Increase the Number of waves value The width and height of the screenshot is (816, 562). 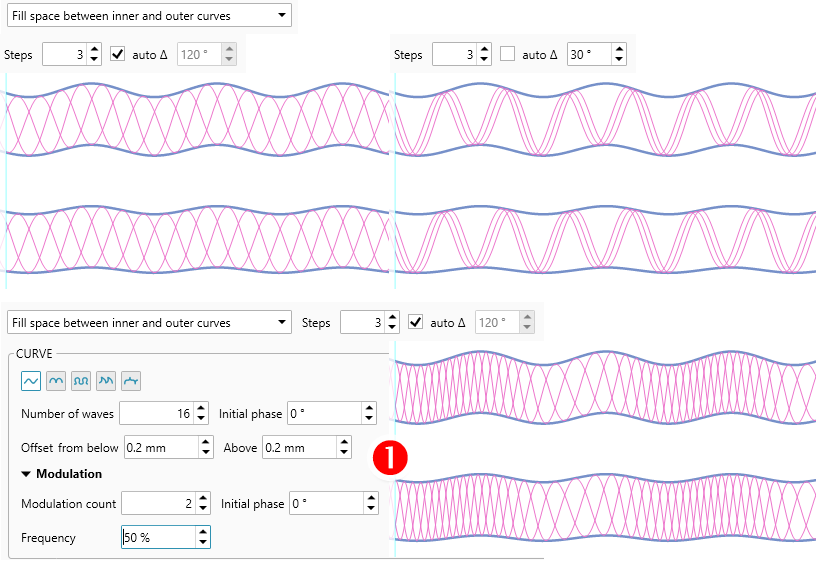[x=201, y=408]
